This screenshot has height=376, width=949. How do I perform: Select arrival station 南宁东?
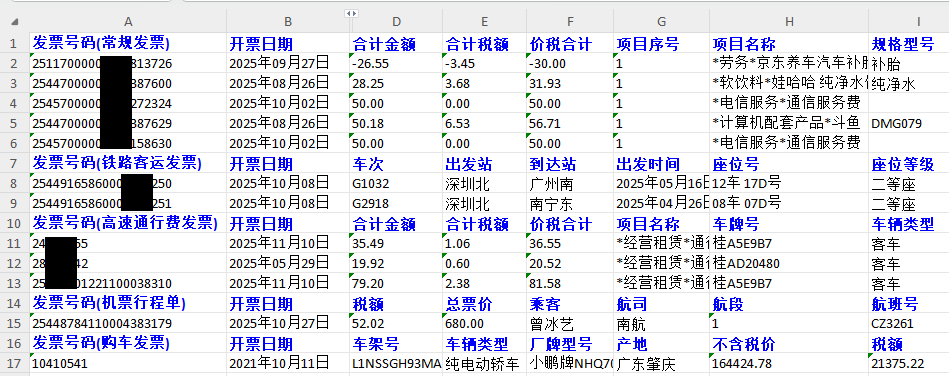pyautogui.click(x=570, y=203)
